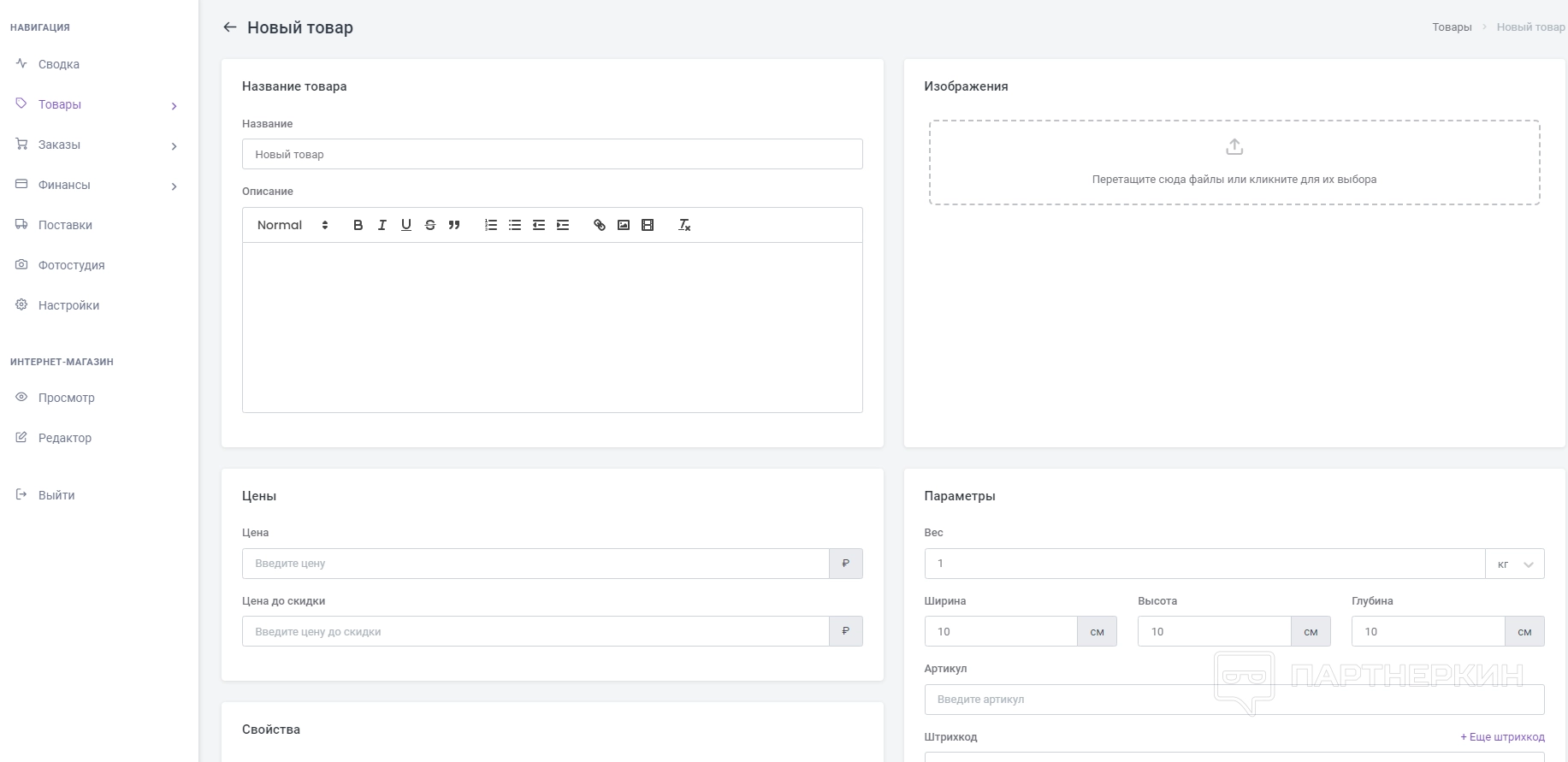Click the back arrow next to Новый товар
Viewport: 1568px width, 762px height.
pos(229,27)
